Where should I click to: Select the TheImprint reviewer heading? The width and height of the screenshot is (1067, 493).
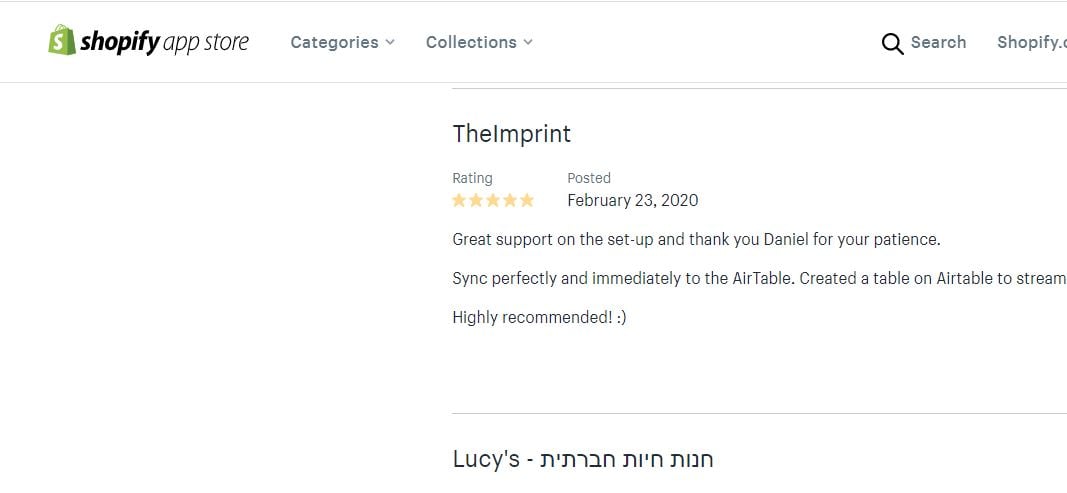(512, 133)
